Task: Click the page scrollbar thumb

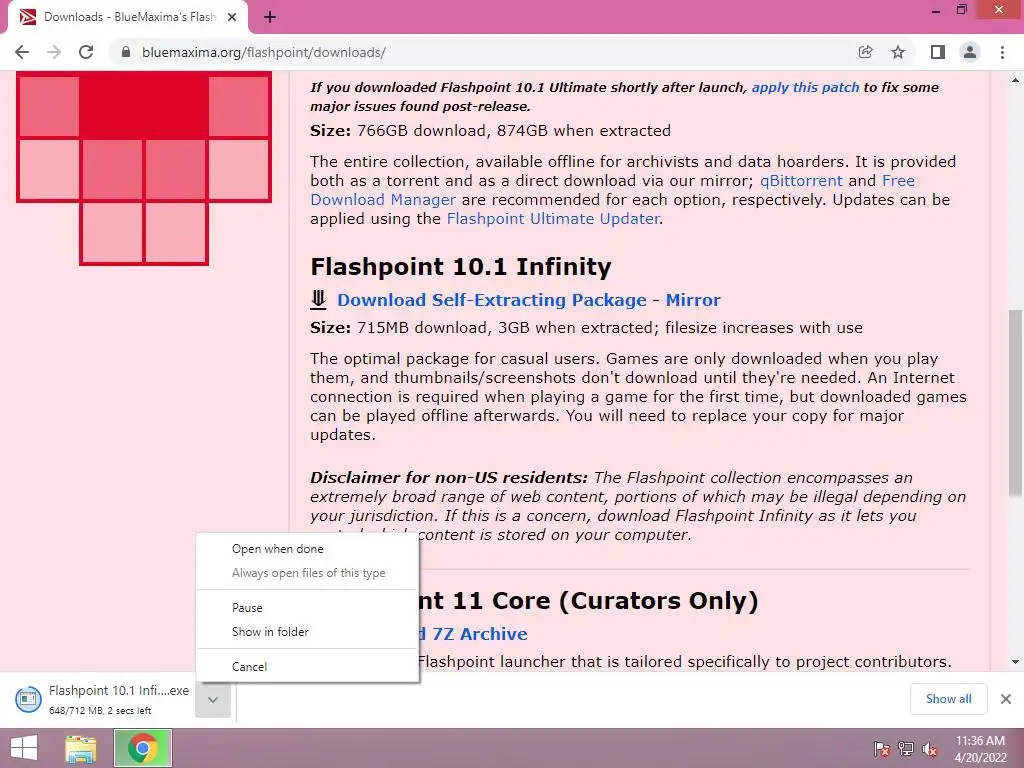Action: [1015, 403]
